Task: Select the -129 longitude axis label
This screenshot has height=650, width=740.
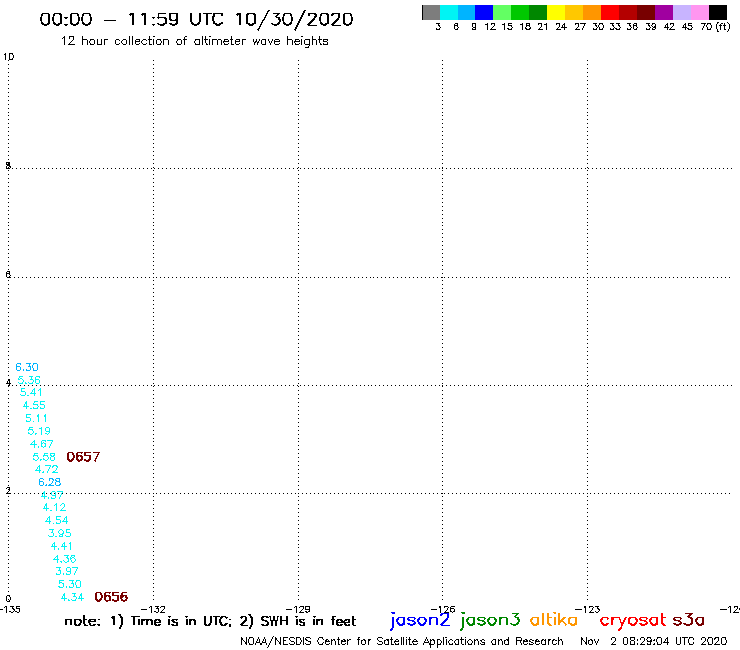Action: pos(298,609)
